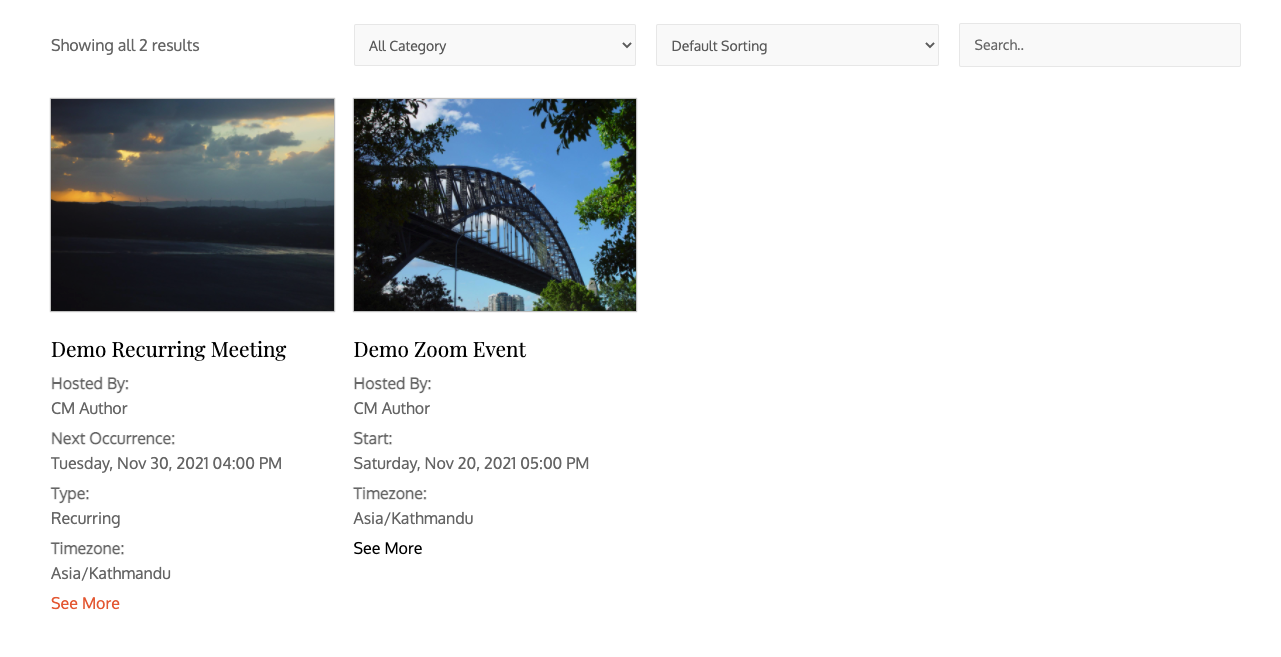Click See More under Demo Zoom Event
1281x657 pixels.
[x=387, y=548]
